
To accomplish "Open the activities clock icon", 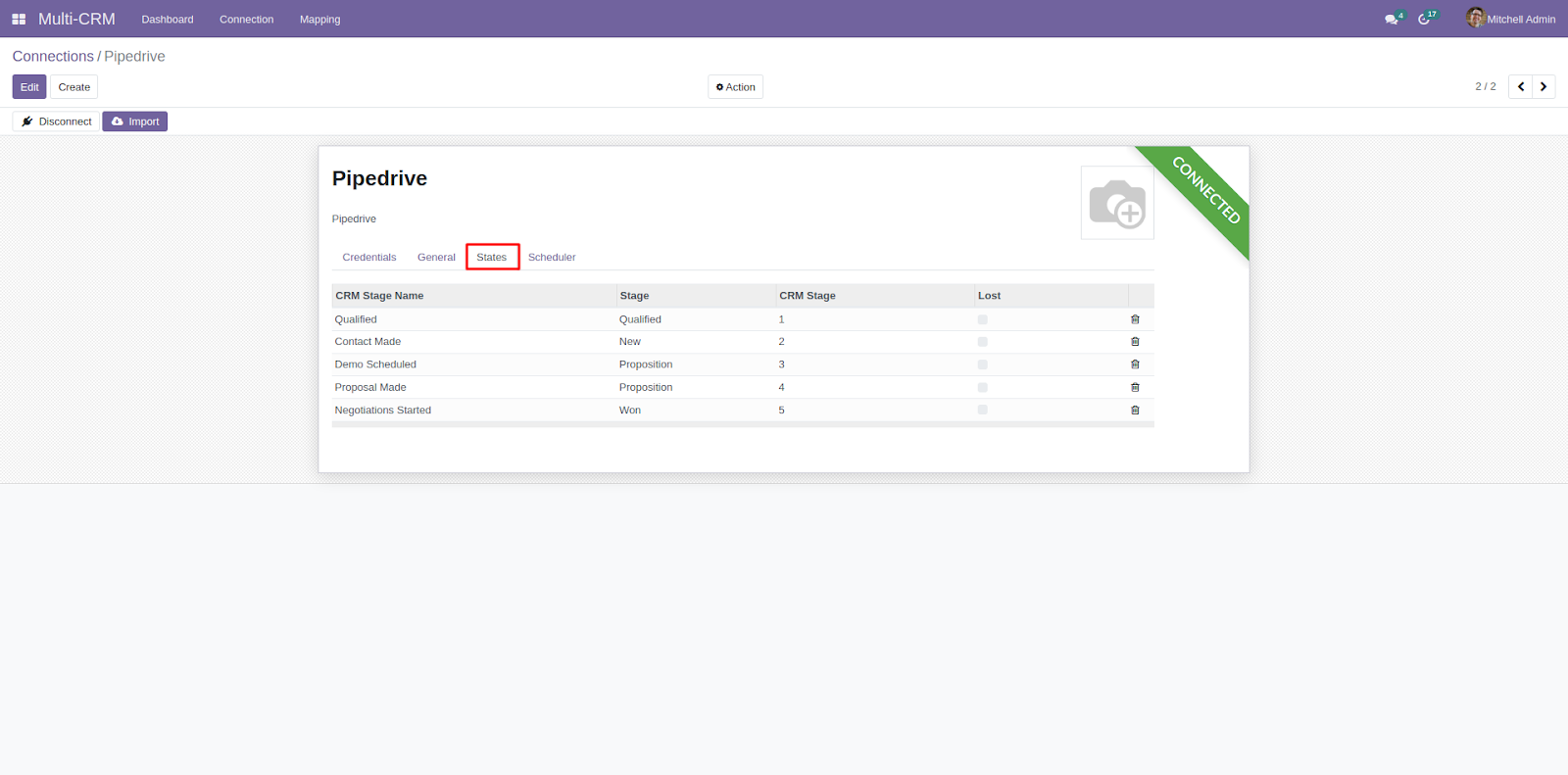I will coord(1424,20).
